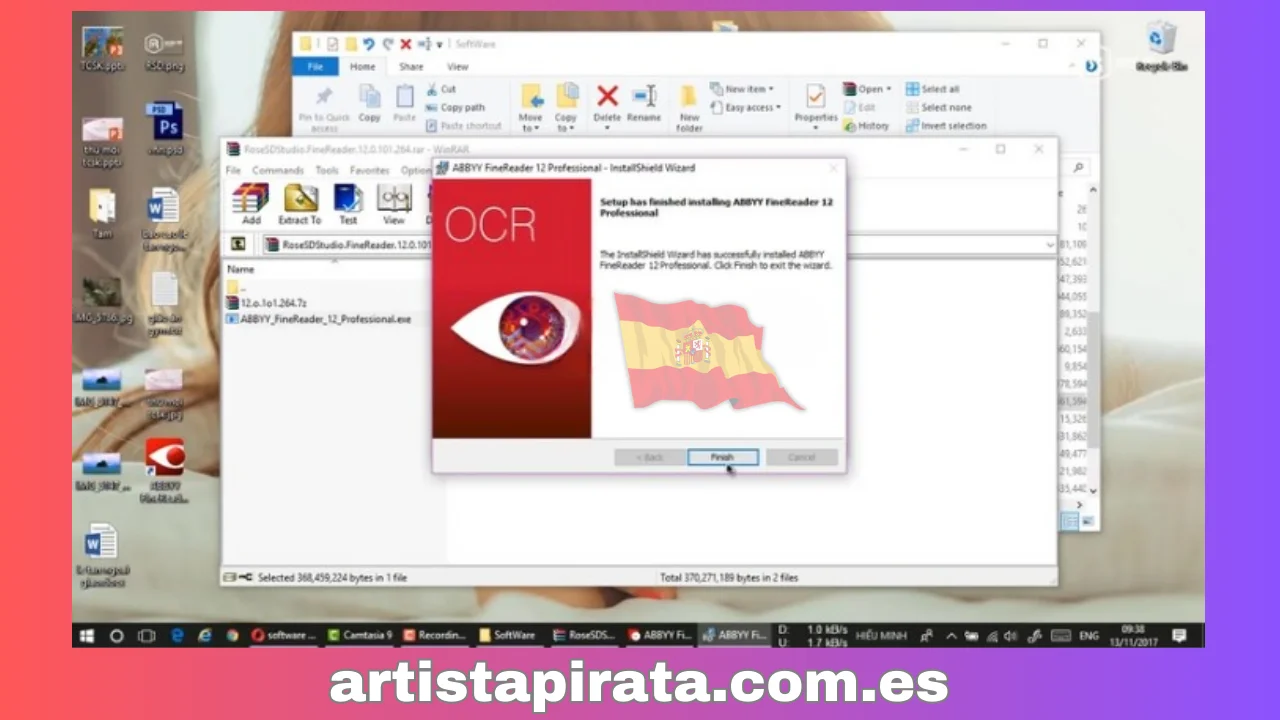Screen dimensions: 1280x720
Task: Click the Copy icon in Explorer ribbon
Action: point(370,103)
